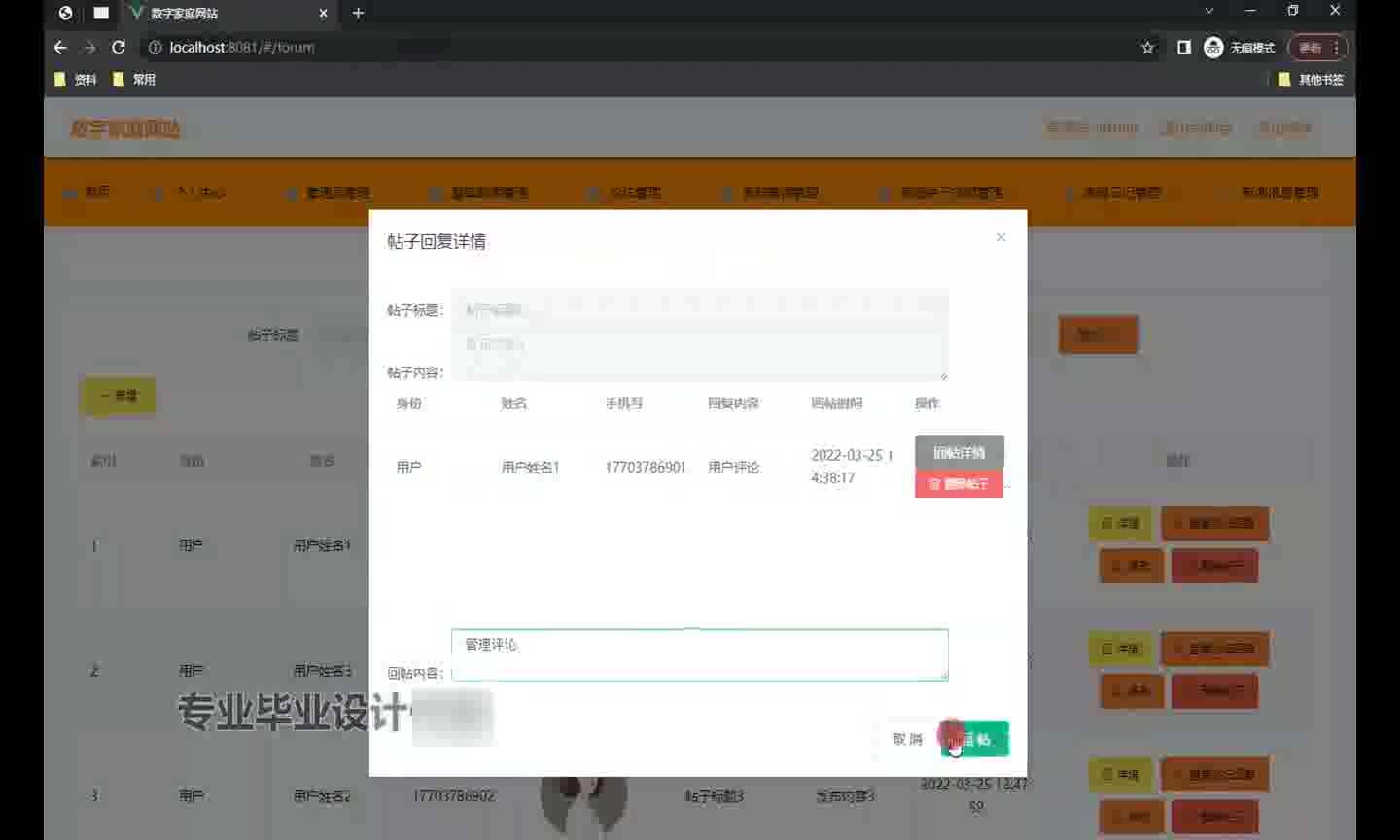Image resolution: width=1400 pixels, height=840 pixels.
Task: Open the 常用 bookmarks folder
Action: point(133,79)
